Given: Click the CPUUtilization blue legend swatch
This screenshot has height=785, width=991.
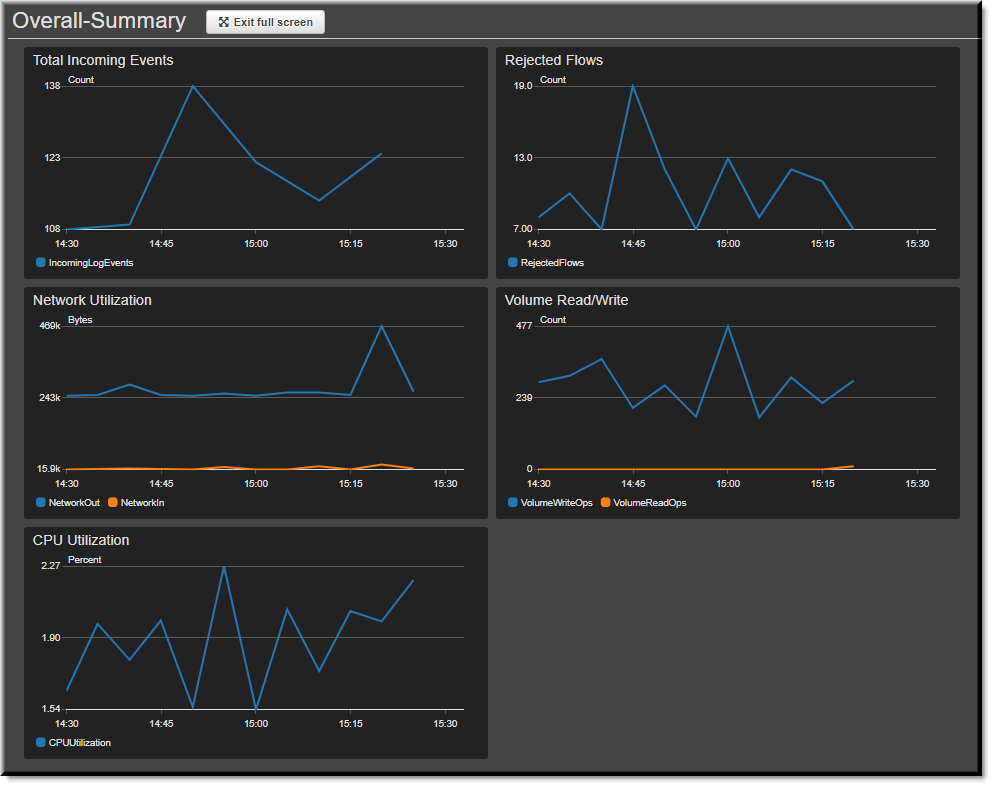Looking at the screenshot, I should tap(41, 743).
